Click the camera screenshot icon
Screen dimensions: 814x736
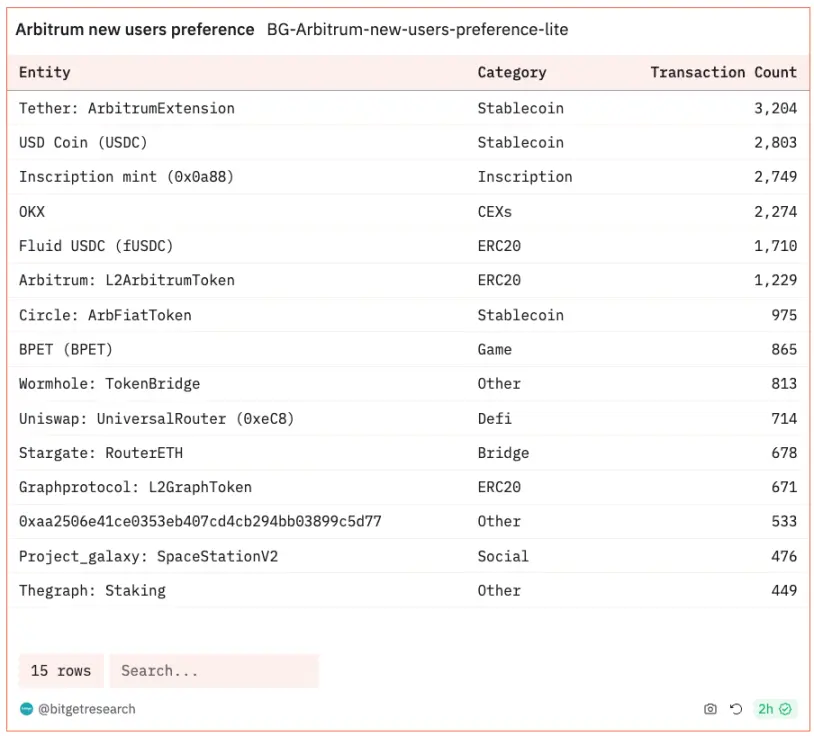point(710,709)
